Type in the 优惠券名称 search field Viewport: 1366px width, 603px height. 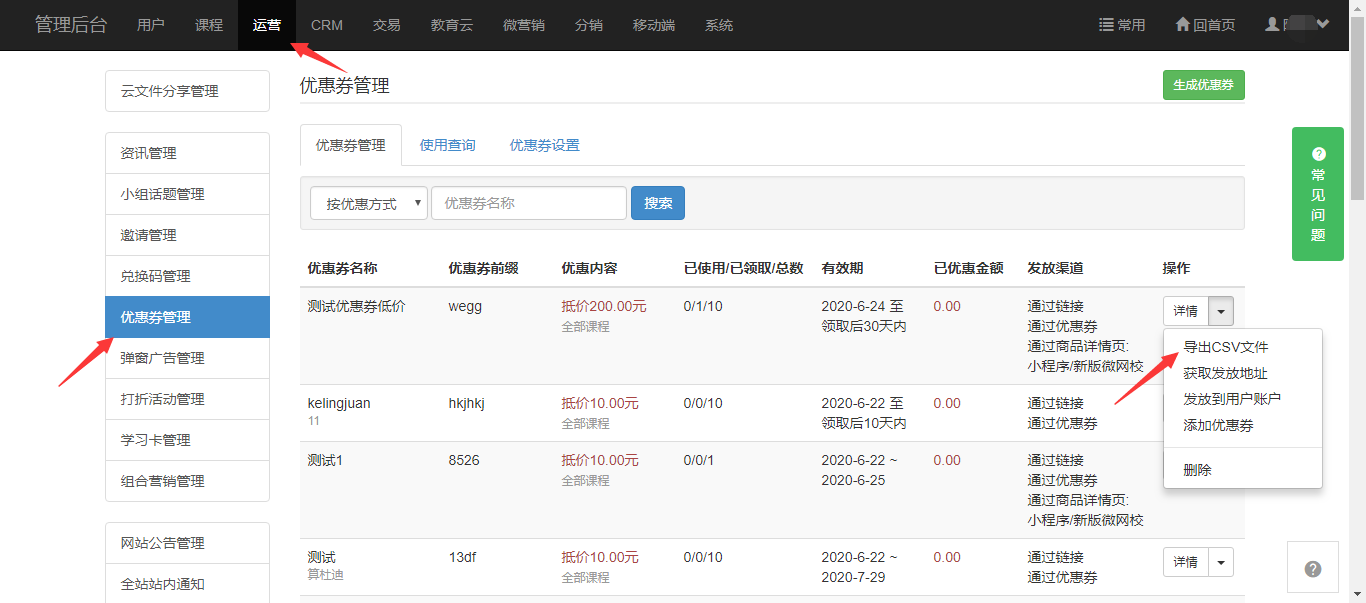(528, 203)
